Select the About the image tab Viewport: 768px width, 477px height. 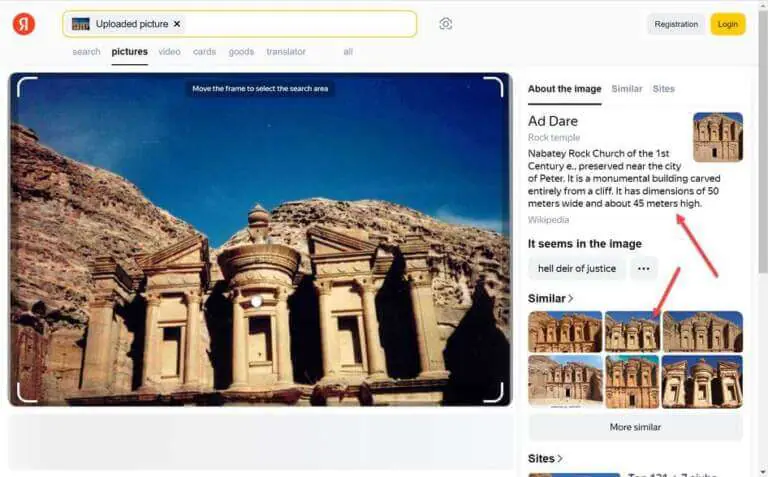(564, 89)
